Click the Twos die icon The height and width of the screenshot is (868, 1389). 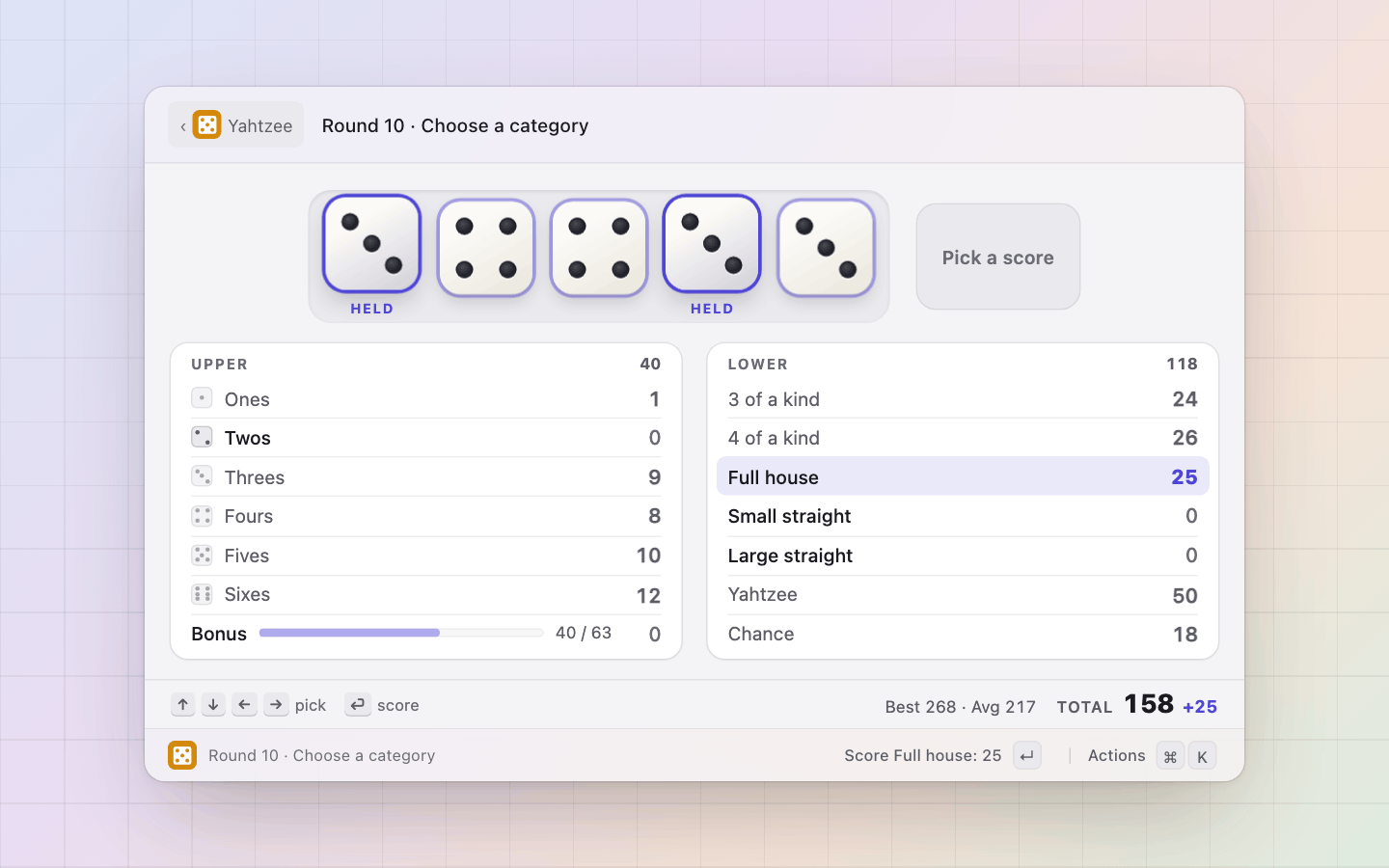pyautogui.click(x=202, y=437)
